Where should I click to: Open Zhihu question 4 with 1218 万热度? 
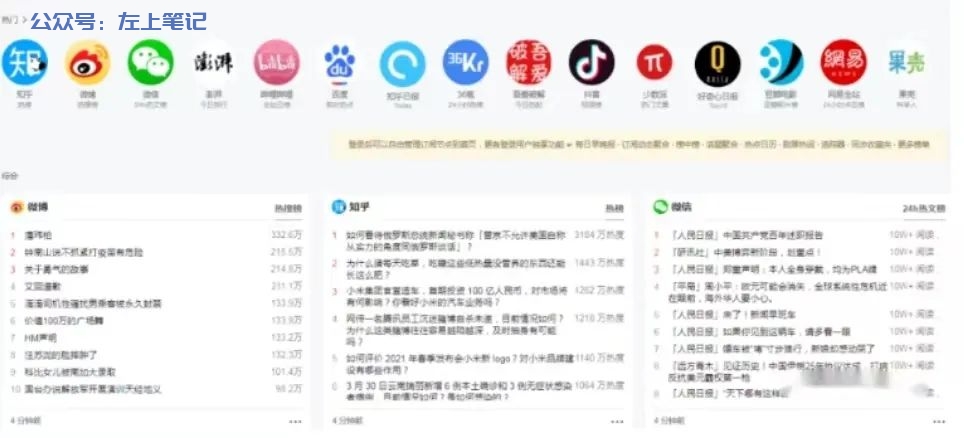pos(456,329)
